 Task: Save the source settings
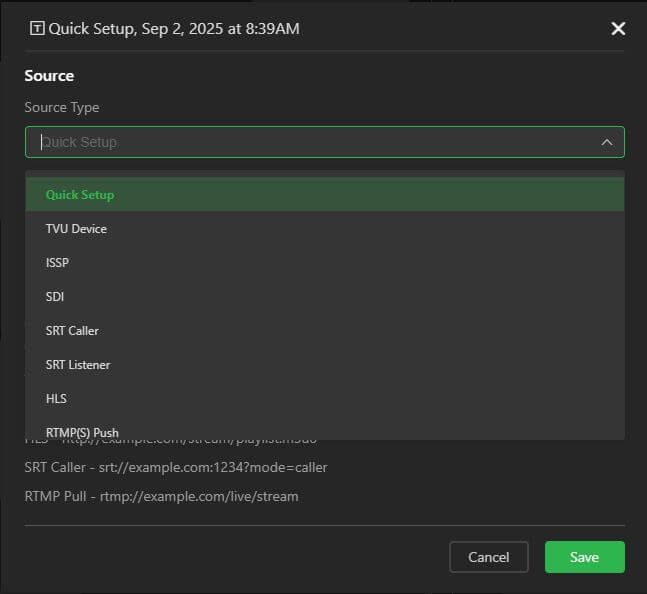coord(584,557)
